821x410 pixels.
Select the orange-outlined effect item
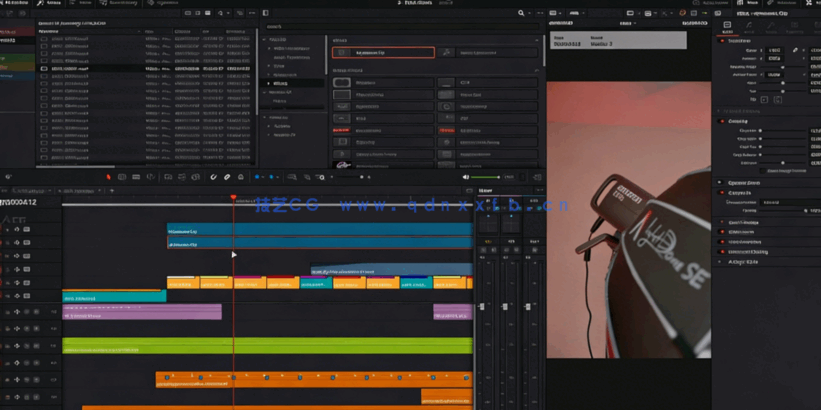click(x=383, y=52)
